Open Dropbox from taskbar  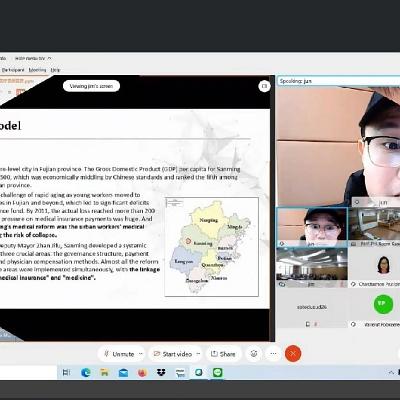(161, 373)
